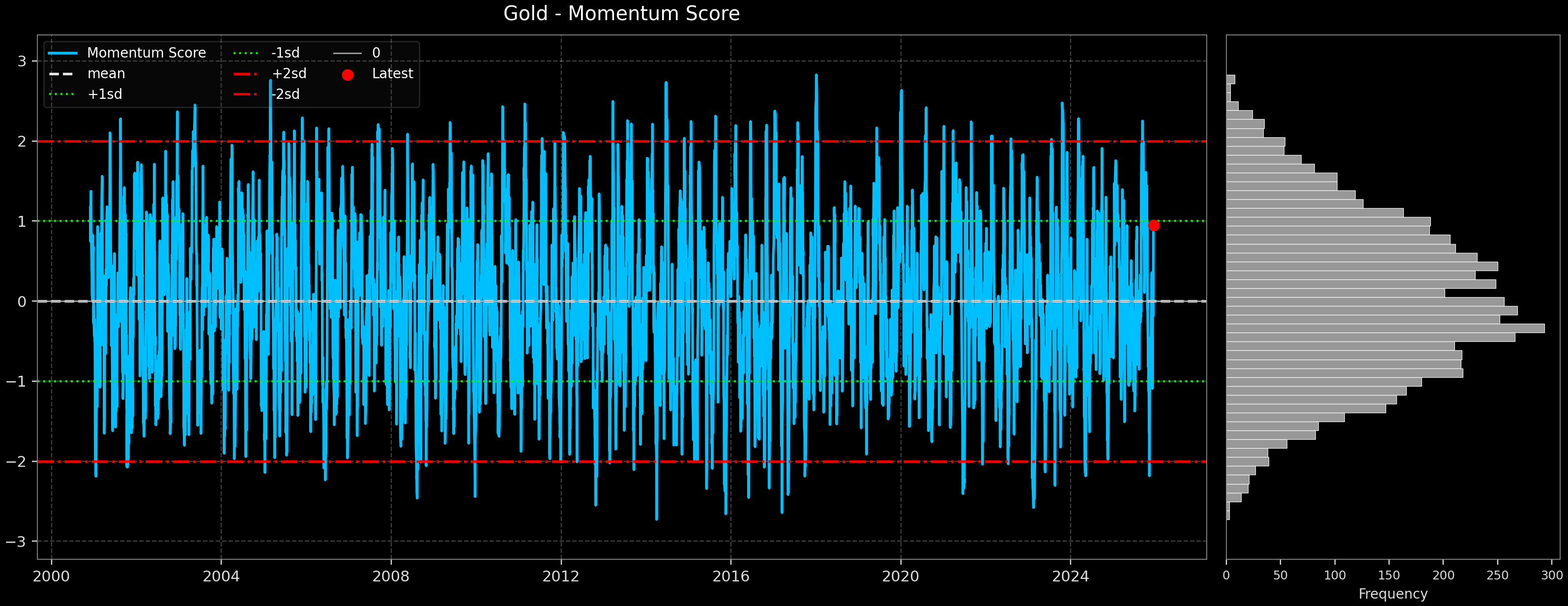The height and width of the screenshot is (606, 1568).
Task: Click the -1sd legend entry
Action: tap(285, 53)
